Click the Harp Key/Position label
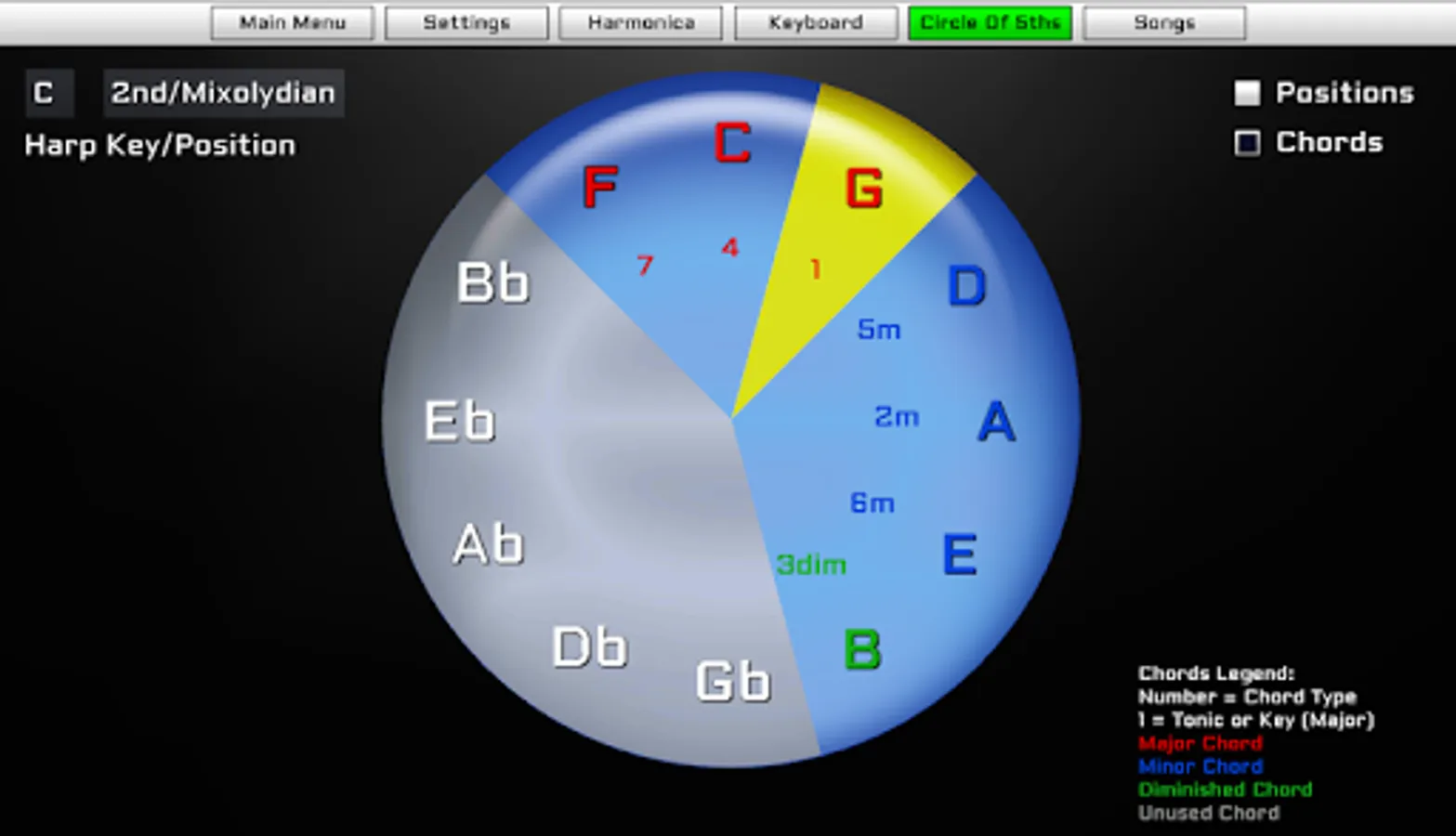Viewport: 1456px width, 836px height. (160, 145)
